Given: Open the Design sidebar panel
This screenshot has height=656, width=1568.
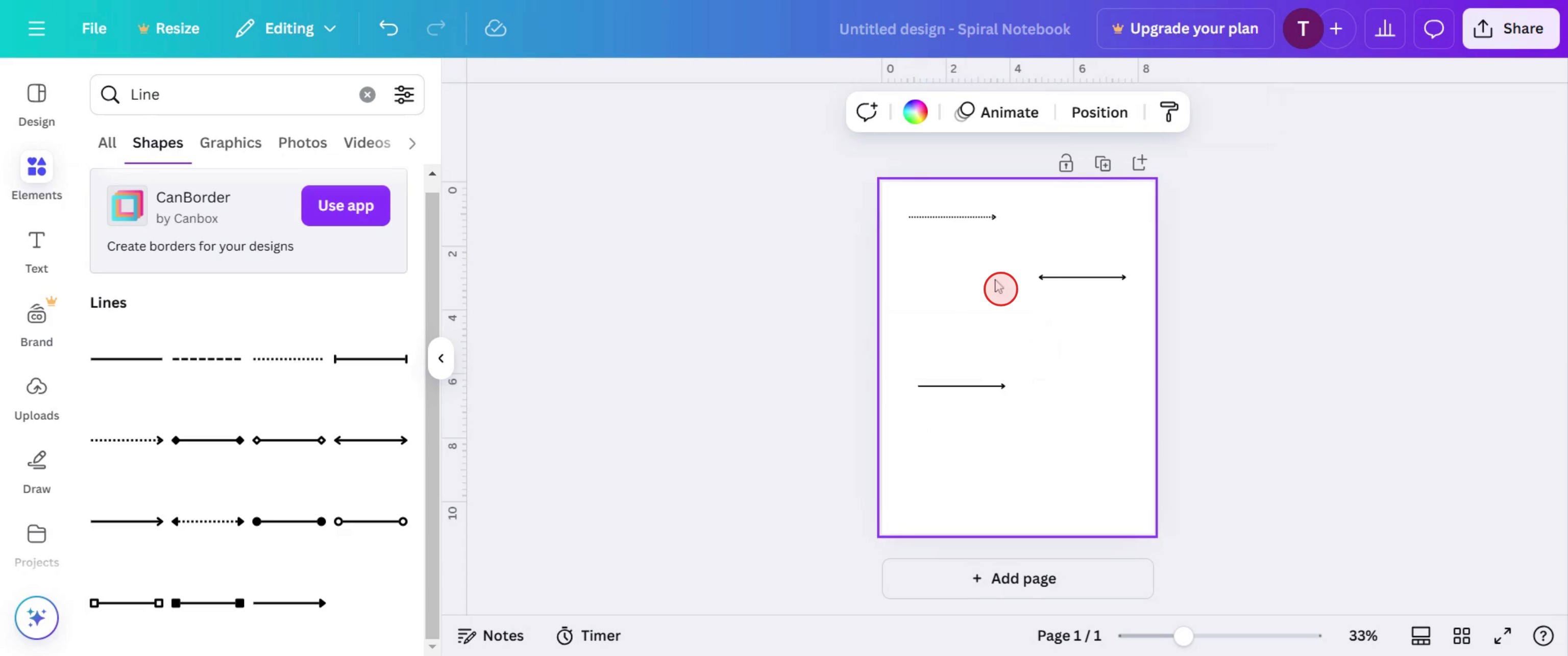Looking at the screenshot, I should [37, 105].
